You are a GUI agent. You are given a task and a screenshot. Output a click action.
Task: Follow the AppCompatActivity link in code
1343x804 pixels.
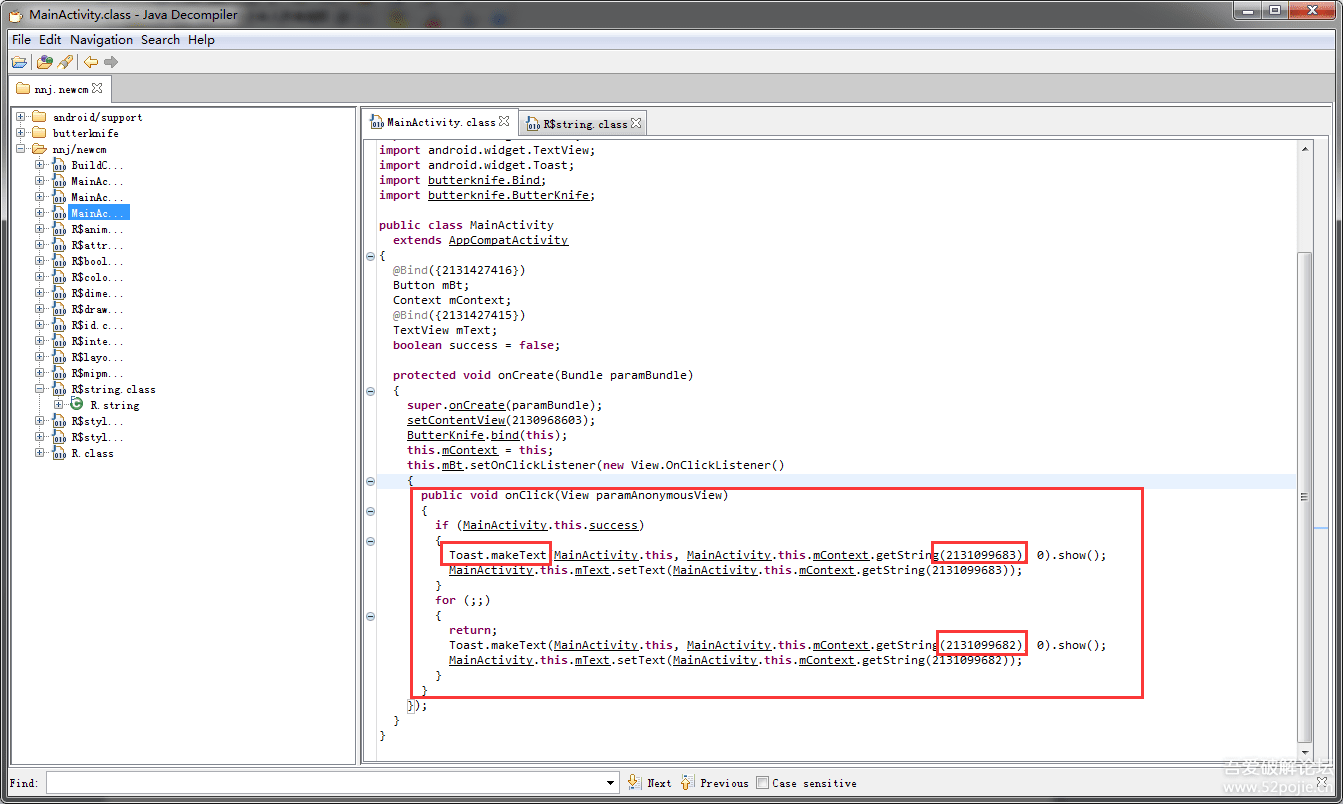coord(508,240)
